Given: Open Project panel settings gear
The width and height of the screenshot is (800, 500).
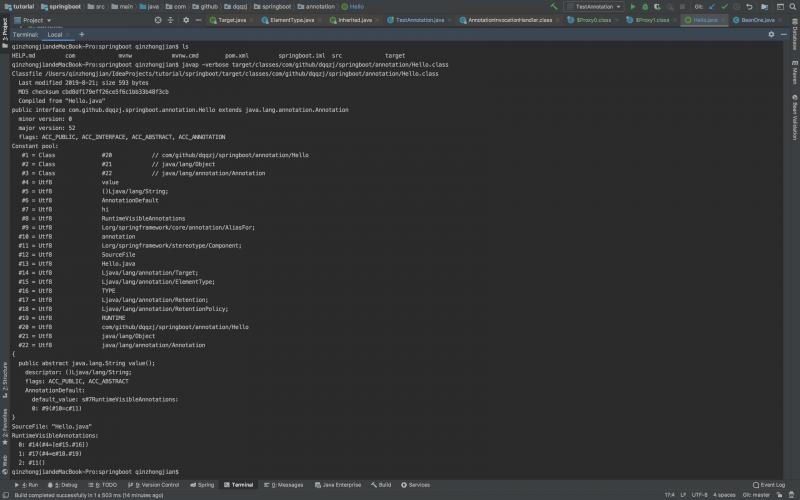Looking at the screenshot, I should pos(186,20).
